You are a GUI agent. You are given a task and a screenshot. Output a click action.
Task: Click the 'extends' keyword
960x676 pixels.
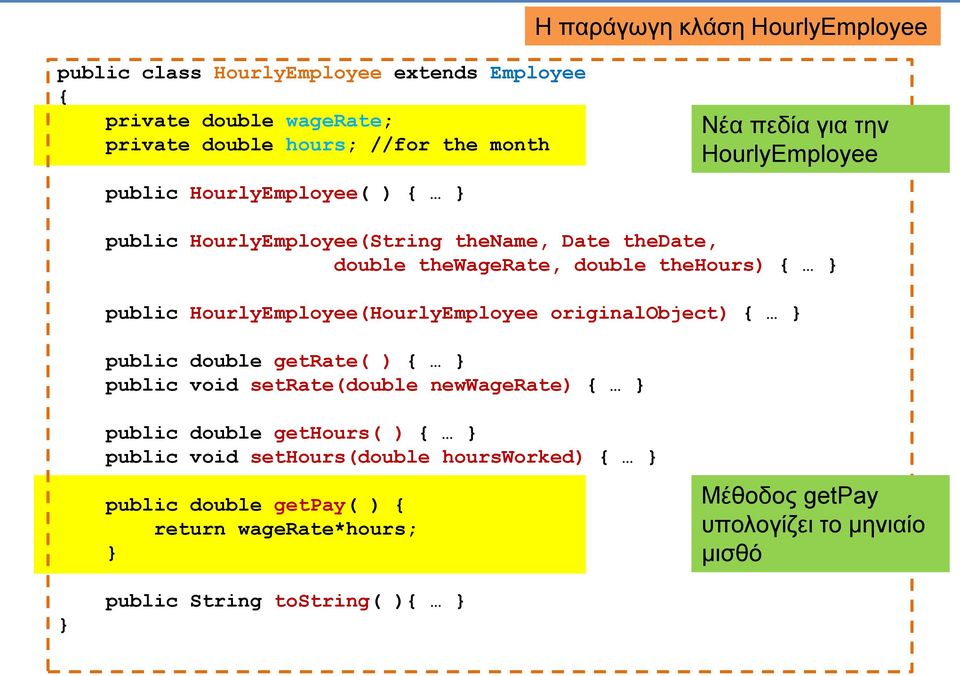coord(435,73)
